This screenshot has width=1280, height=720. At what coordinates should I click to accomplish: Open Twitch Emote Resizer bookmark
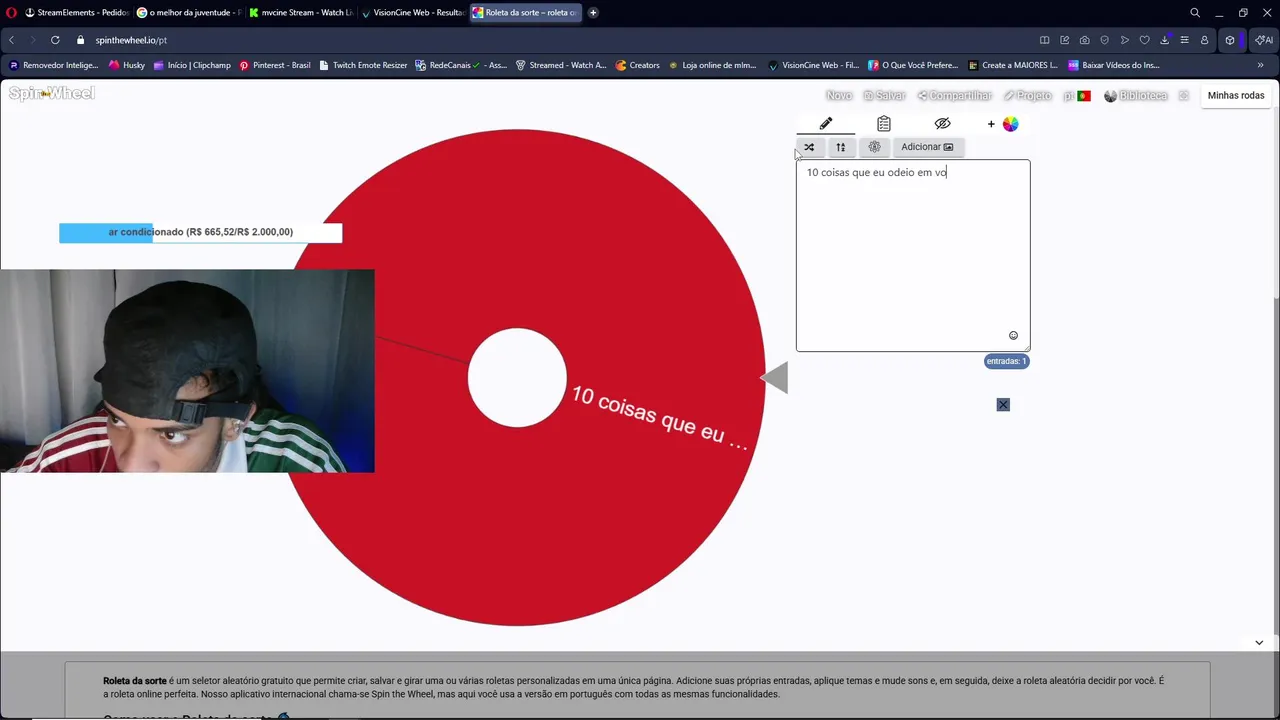click(363, 65)
